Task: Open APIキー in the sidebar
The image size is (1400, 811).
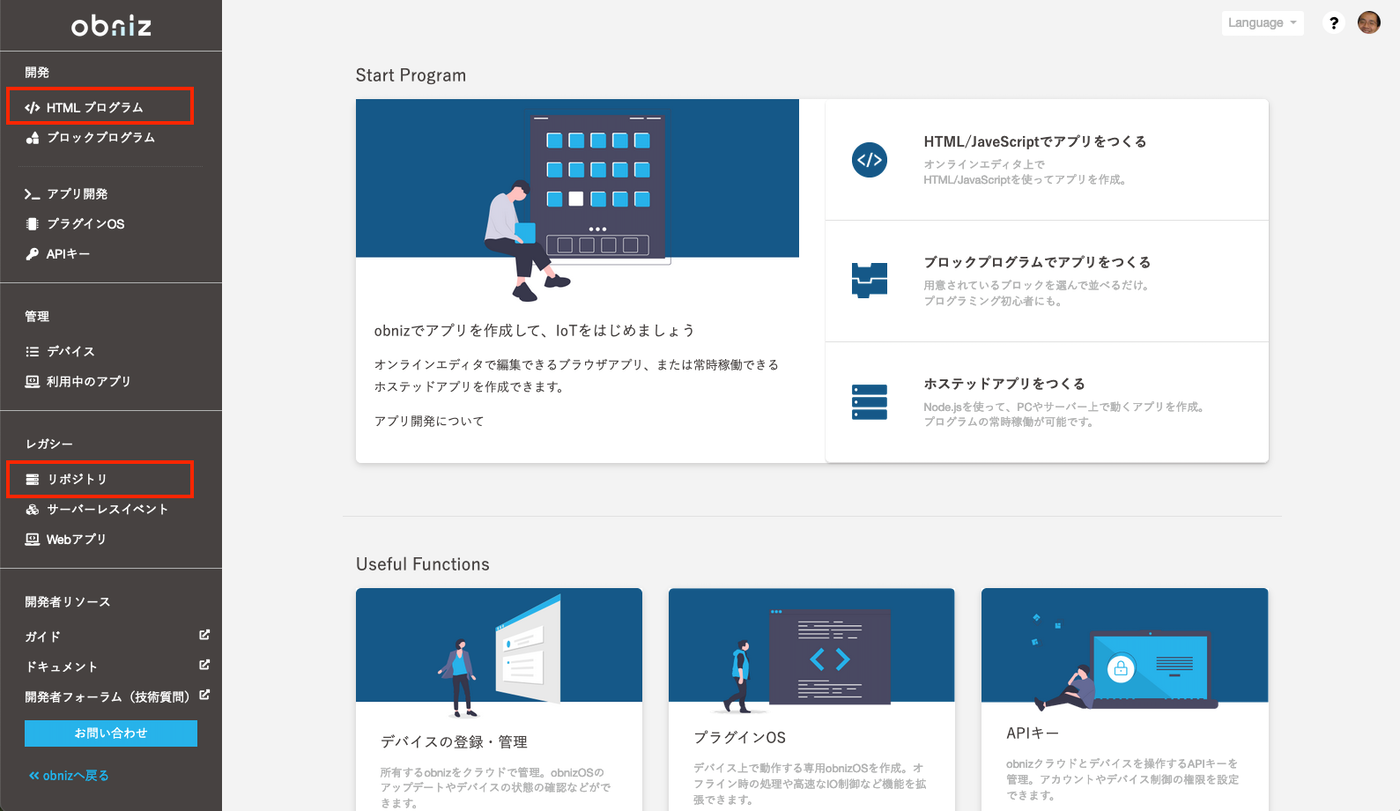Action: tap(68, 254)
